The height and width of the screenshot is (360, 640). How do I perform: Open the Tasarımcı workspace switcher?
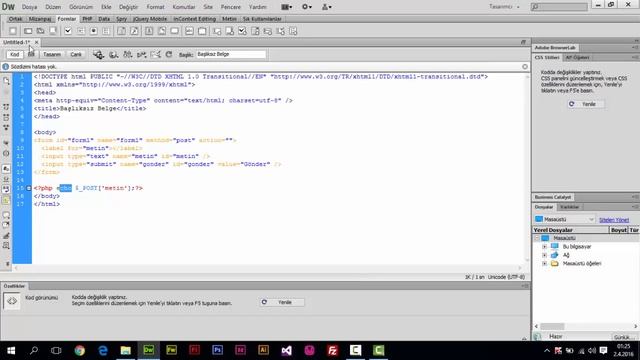pyautogui.click(x=504, y=7)
